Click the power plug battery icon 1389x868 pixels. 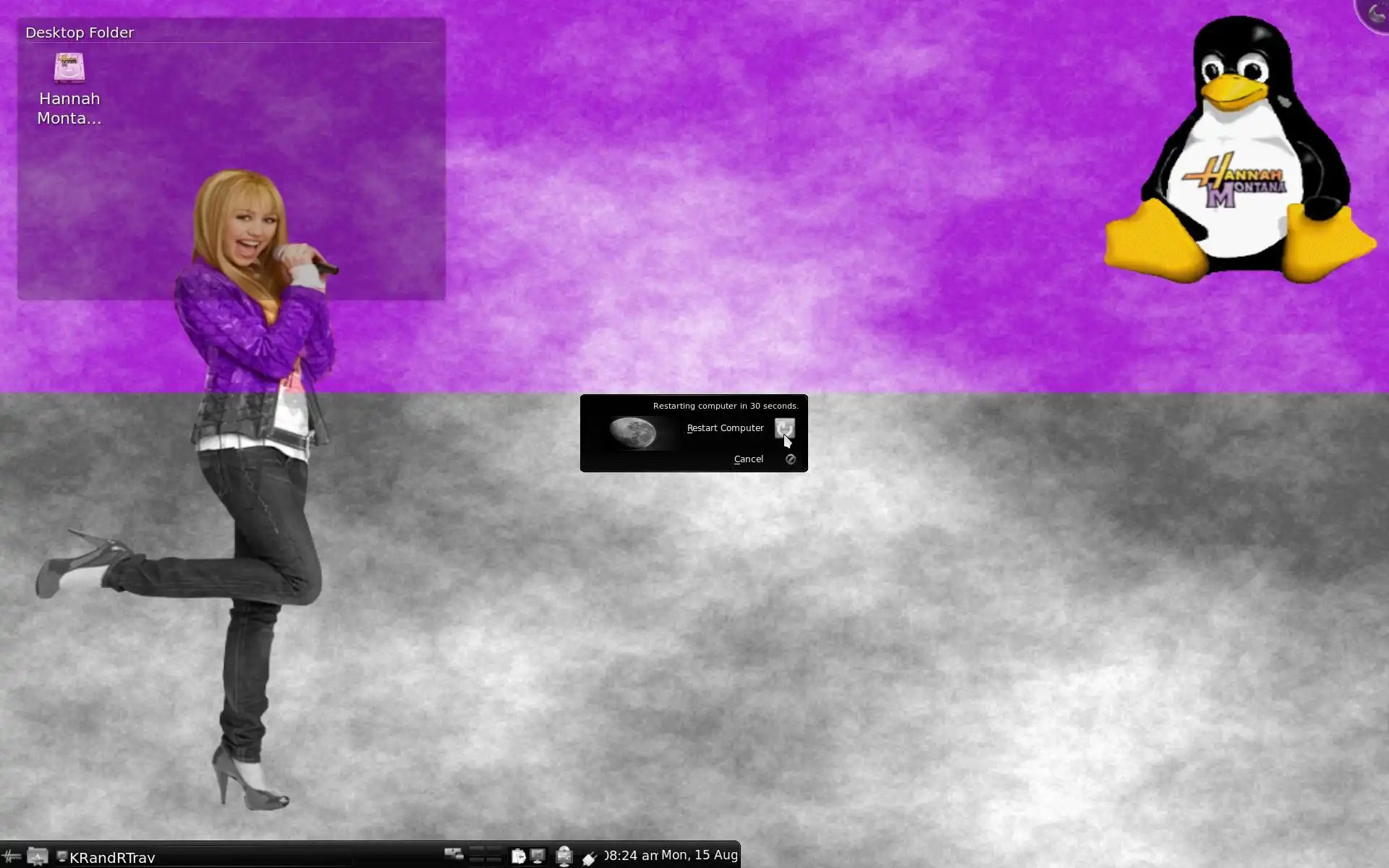[x=590, y=858]
